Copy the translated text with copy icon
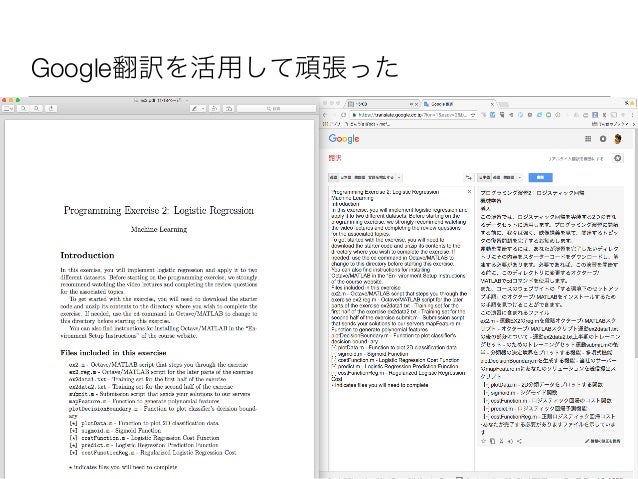The height and width of the screenshot is (479, 638). coord(492,441)
